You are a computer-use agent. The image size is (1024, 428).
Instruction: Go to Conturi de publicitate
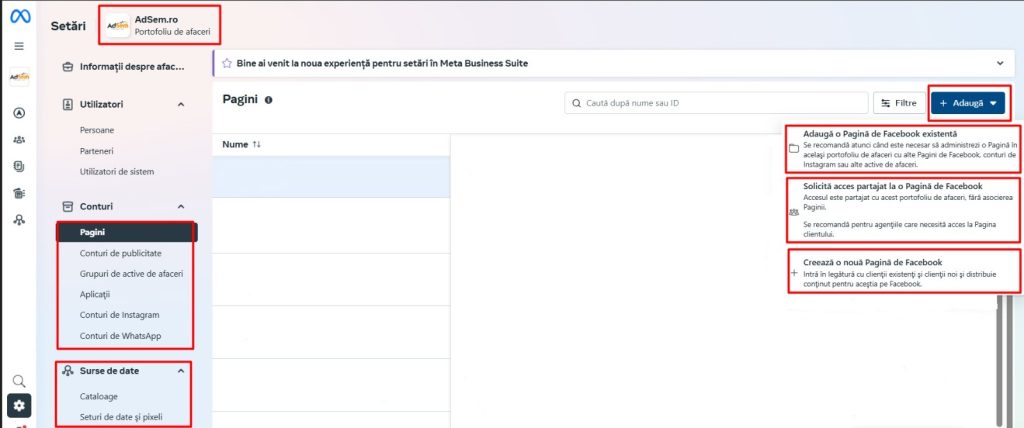coord(120,253)
